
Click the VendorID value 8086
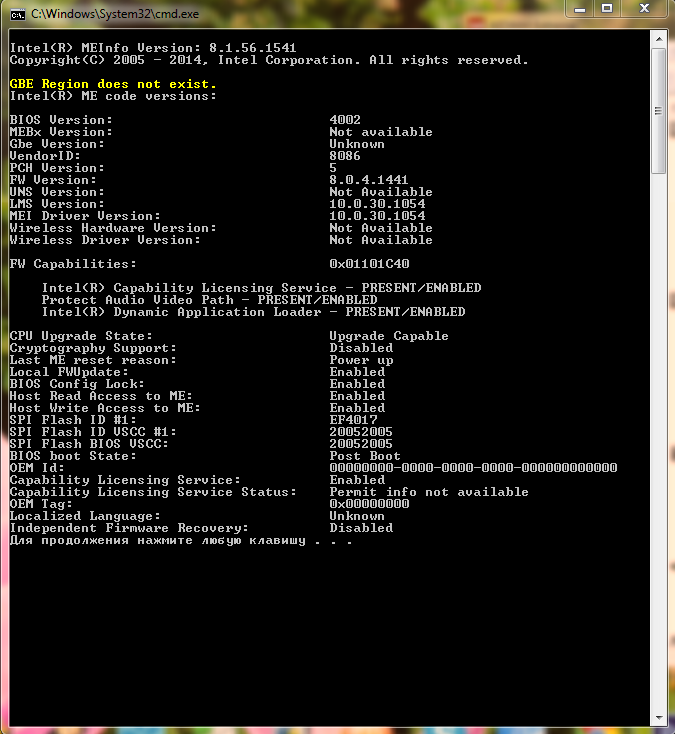pos(345,156)
